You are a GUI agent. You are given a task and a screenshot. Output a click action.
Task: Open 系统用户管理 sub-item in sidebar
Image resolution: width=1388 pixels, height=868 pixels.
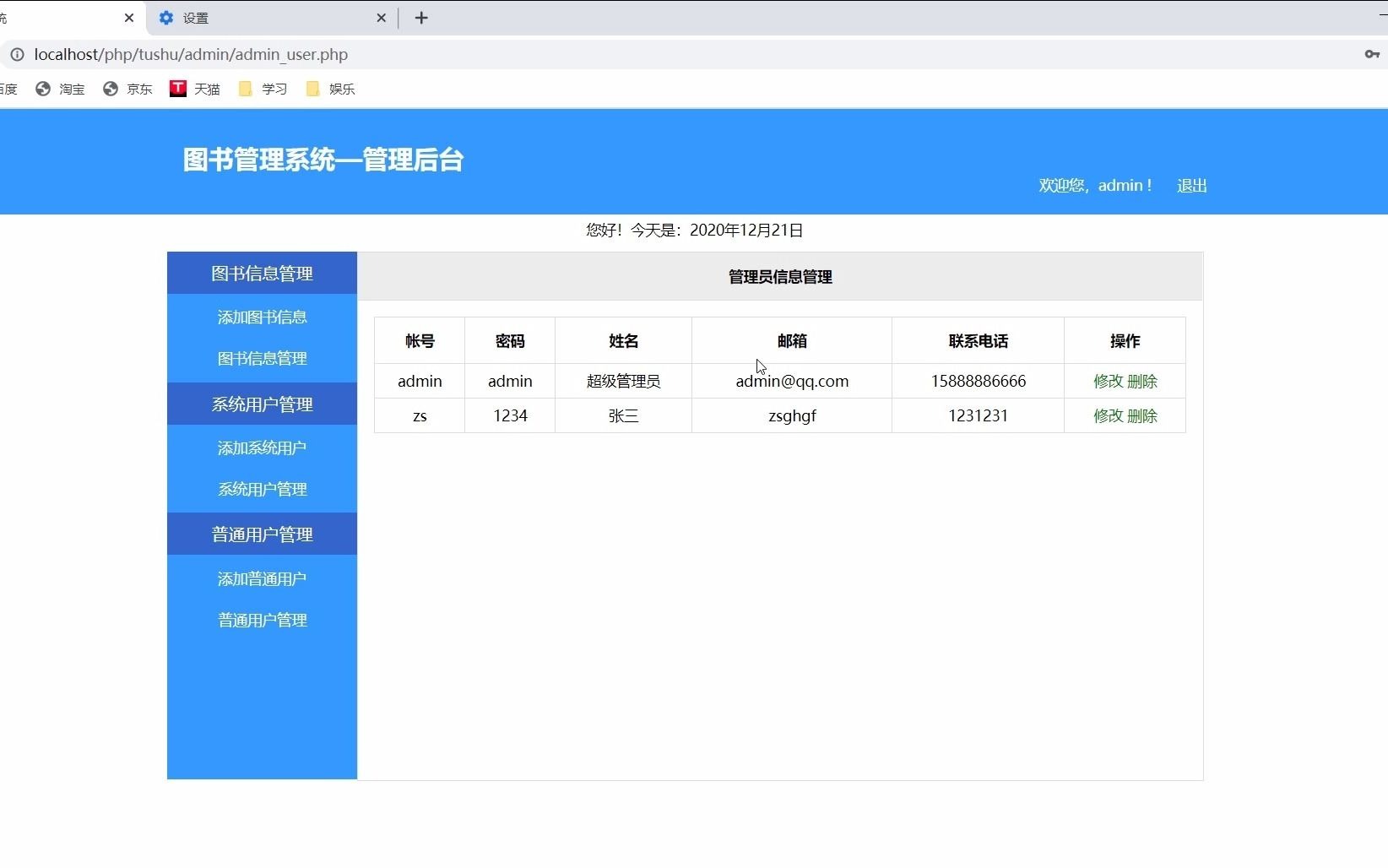point(262,489)
